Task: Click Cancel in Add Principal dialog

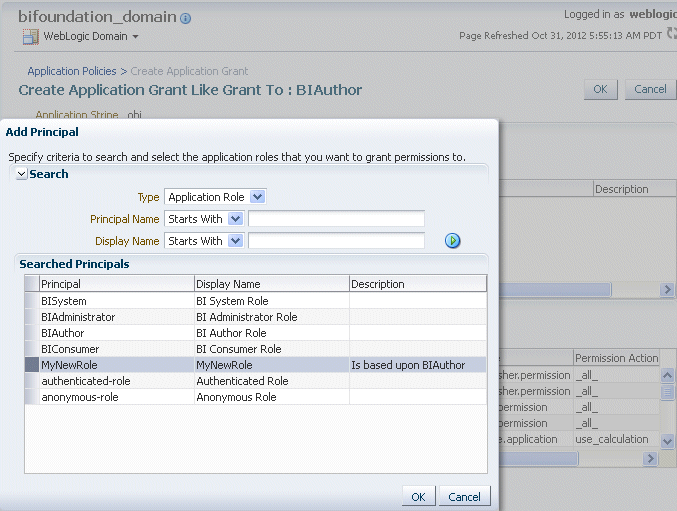Action: click(465, 496)
